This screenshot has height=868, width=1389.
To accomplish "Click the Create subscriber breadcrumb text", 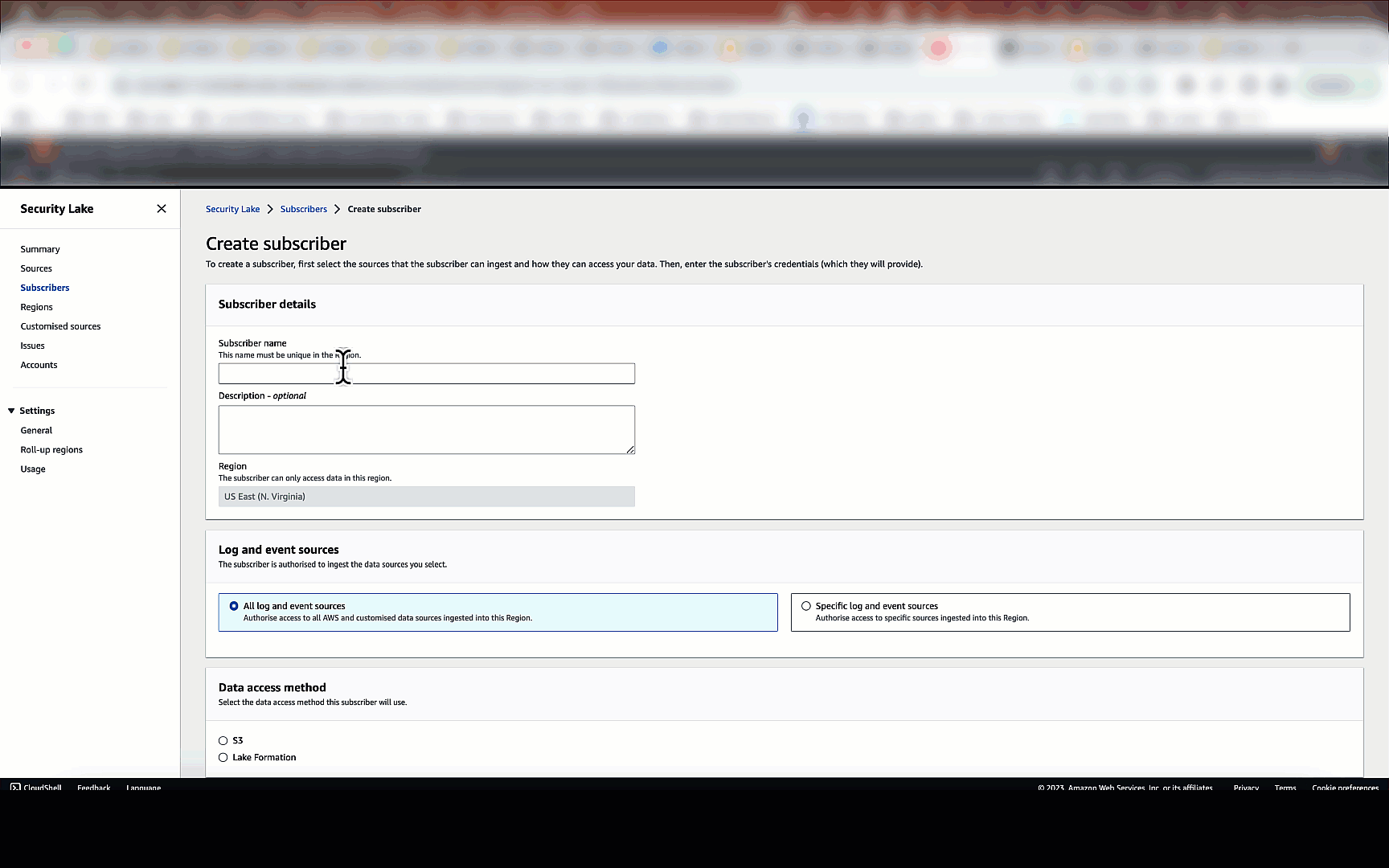I will click(x=384, y=209).
